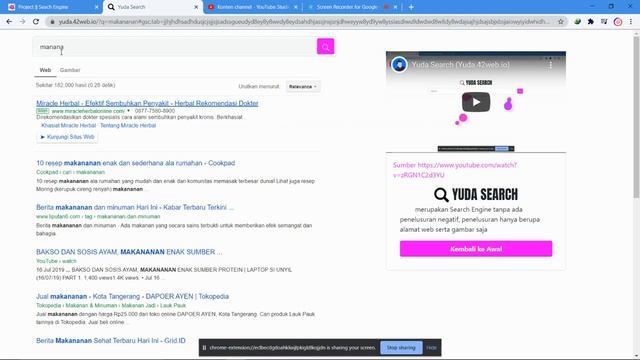Screen dimensions: 640x360
Task: Open the profile avatar icon
Action: pos(618,22)
